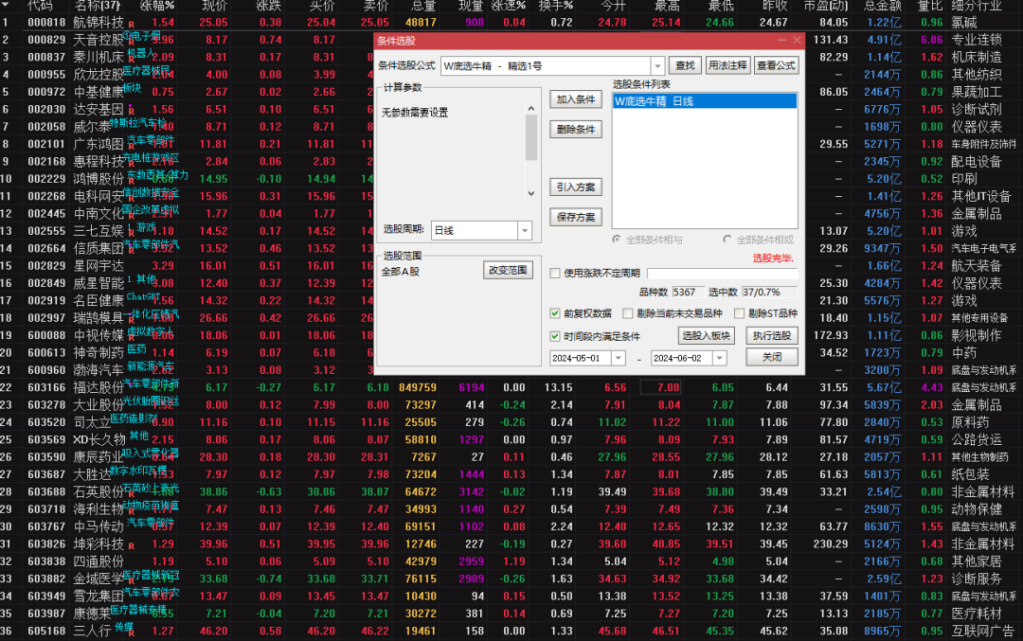Click the 查找 button
This screenshot has width=1023, height=641.
point(684,65)
